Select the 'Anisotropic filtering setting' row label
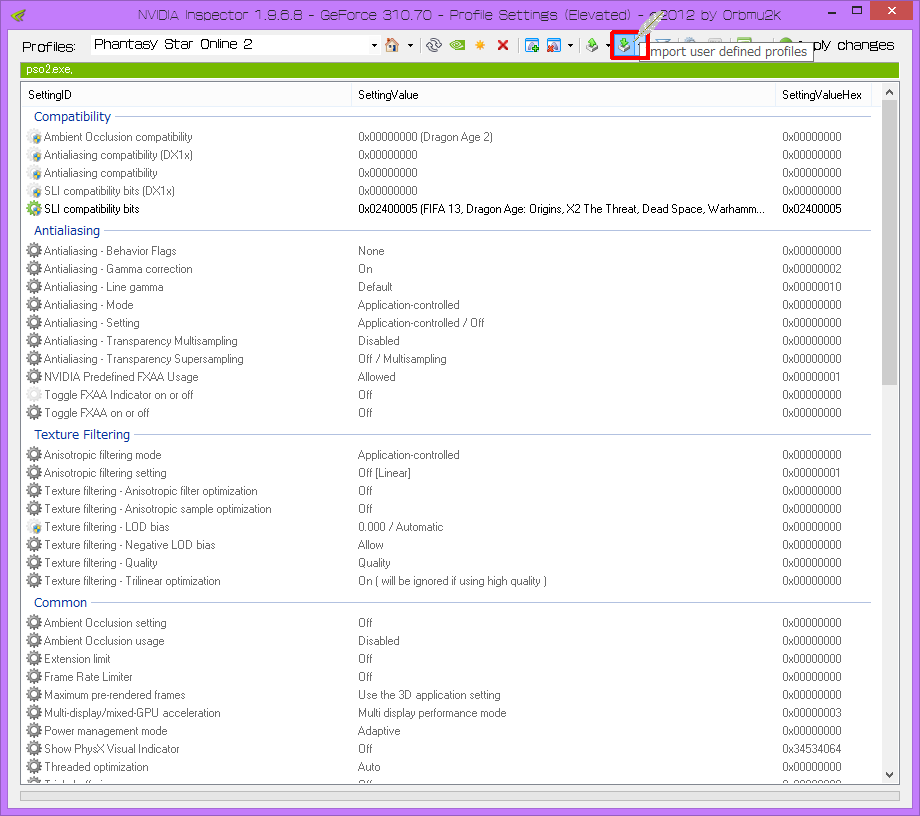Image resolution: width=920 pixels, height=816 pixels. coord(105,473)
